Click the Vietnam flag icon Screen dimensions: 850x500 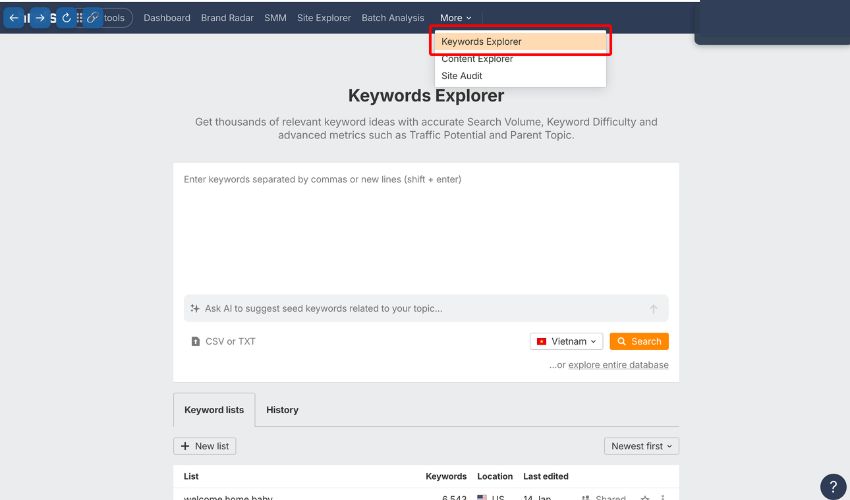coord(541,342)
